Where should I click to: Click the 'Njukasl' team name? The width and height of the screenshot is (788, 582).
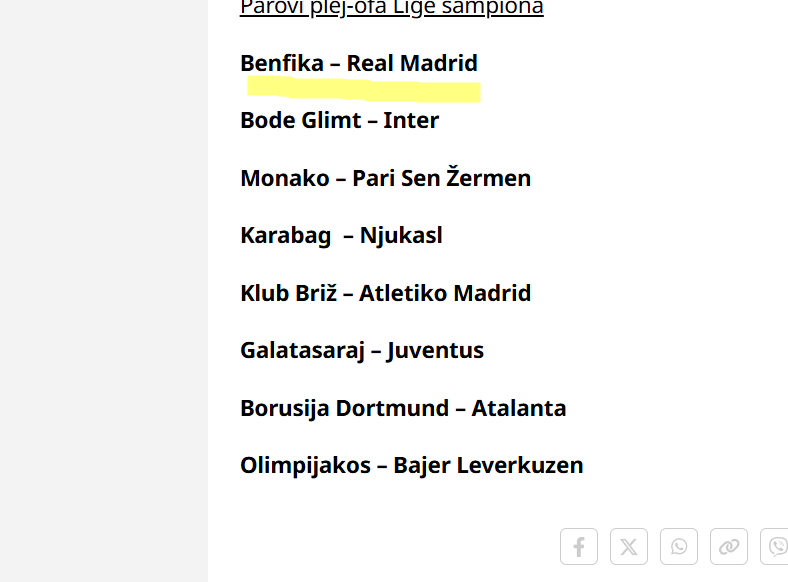point(401,236)
